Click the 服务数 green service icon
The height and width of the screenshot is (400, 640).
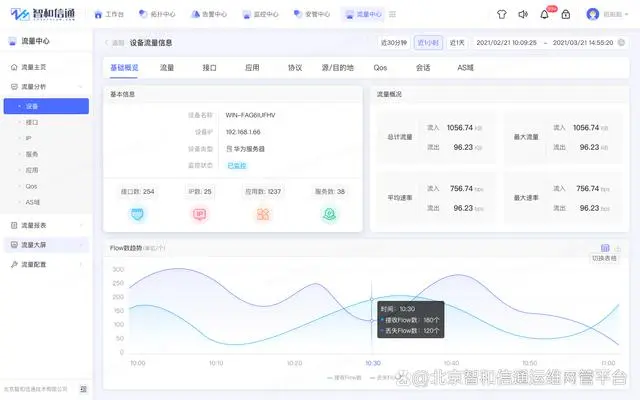click(329, 214)
